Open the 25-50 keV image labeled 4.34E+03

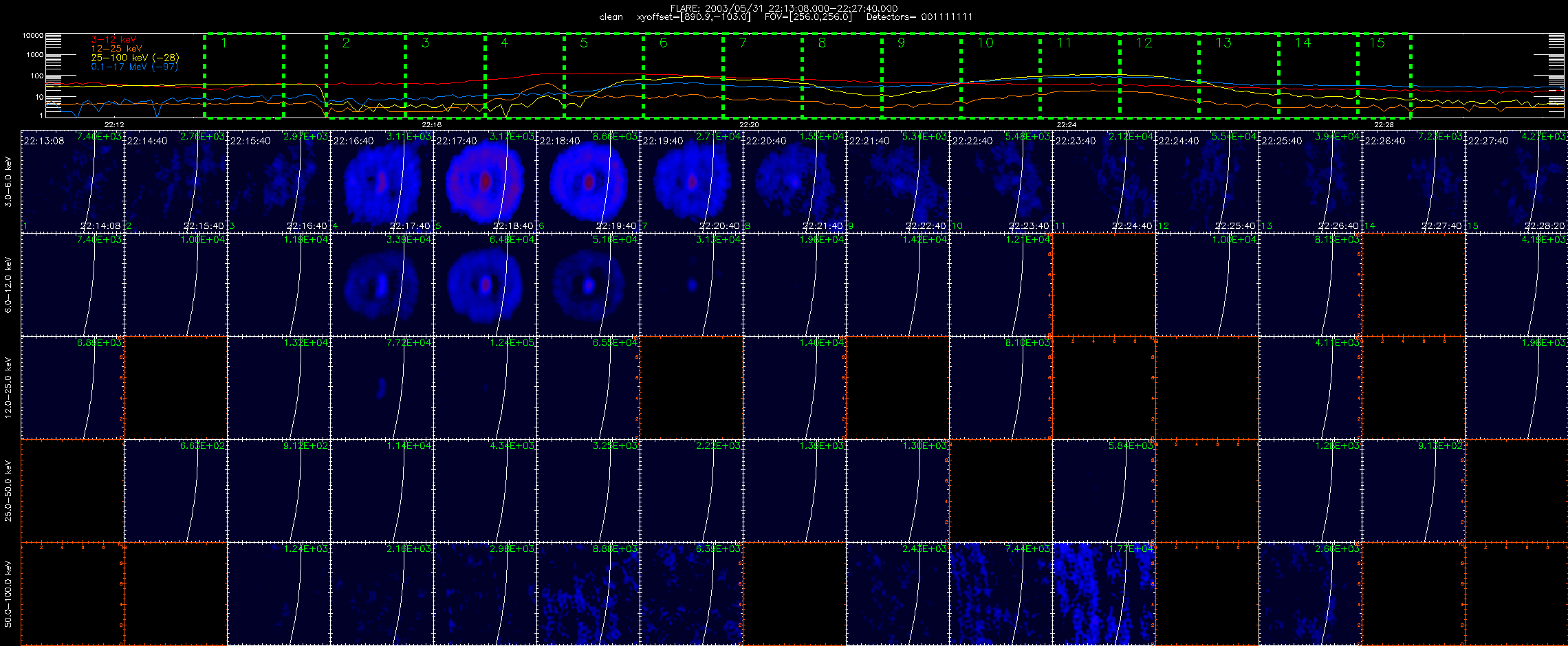tap(485, 491)
